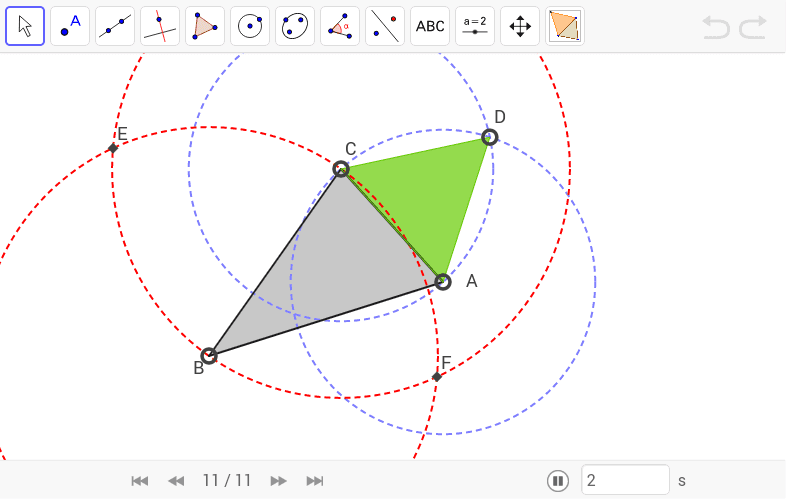
Task: Undo the last action
Action: click(716, 27)
